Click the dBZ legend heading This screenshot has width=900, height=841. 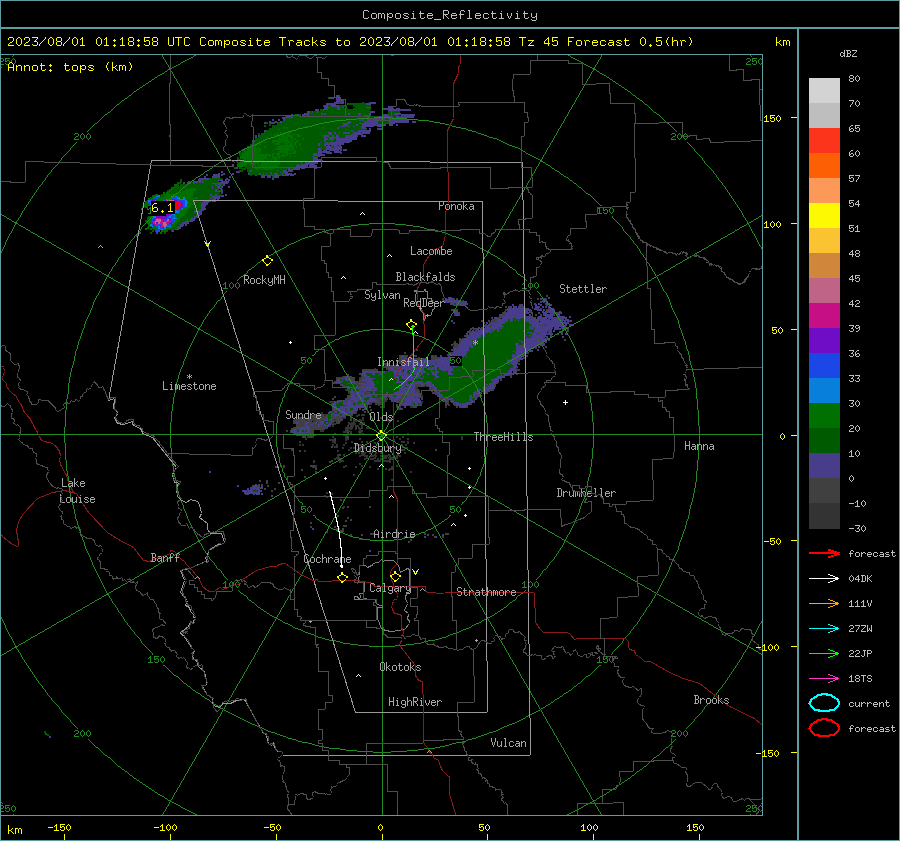tap(848, 53)
